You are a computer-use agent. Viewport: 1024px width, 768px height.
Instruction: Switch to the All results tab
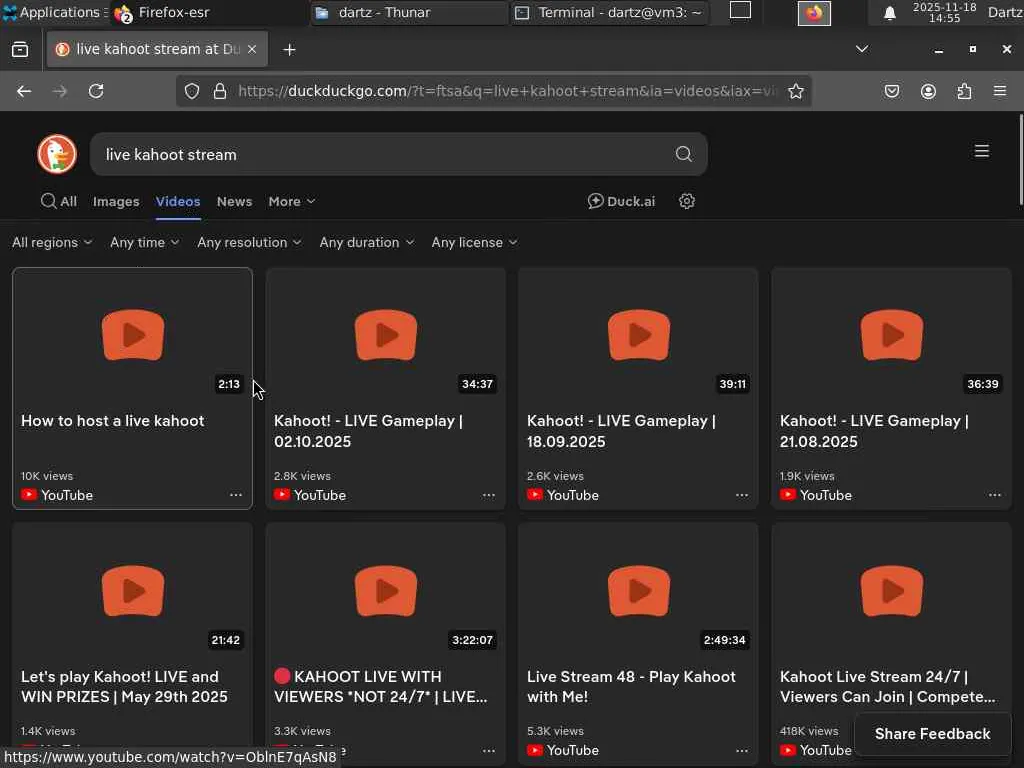59,202
